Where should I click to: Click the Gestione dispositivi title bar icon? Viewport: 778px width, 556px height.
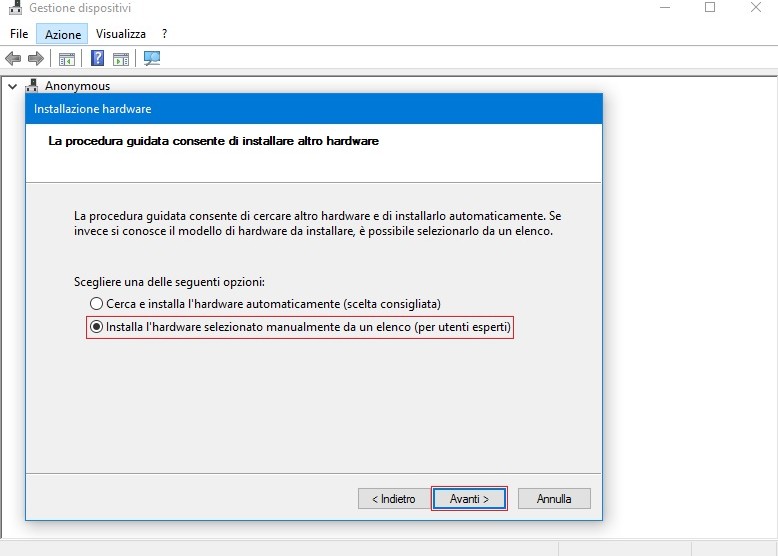coord(15,7)
